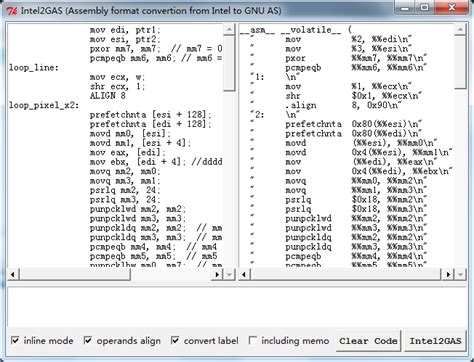Click left arrow of left pane horizontal scrollbar

[13, 274]
